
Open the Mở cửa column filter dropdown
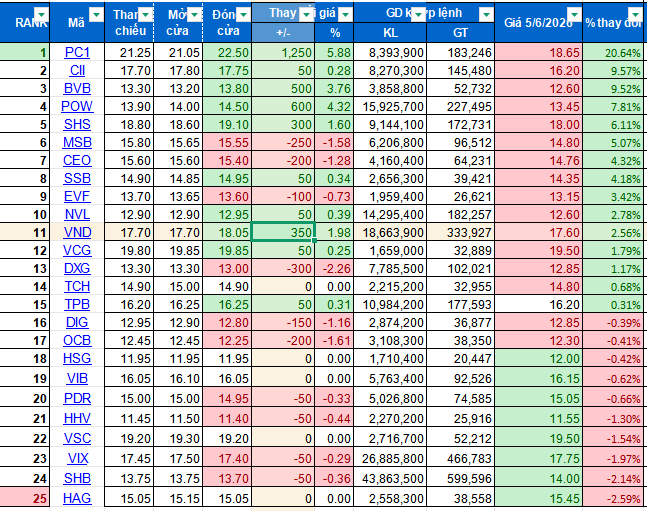[194, 15]
